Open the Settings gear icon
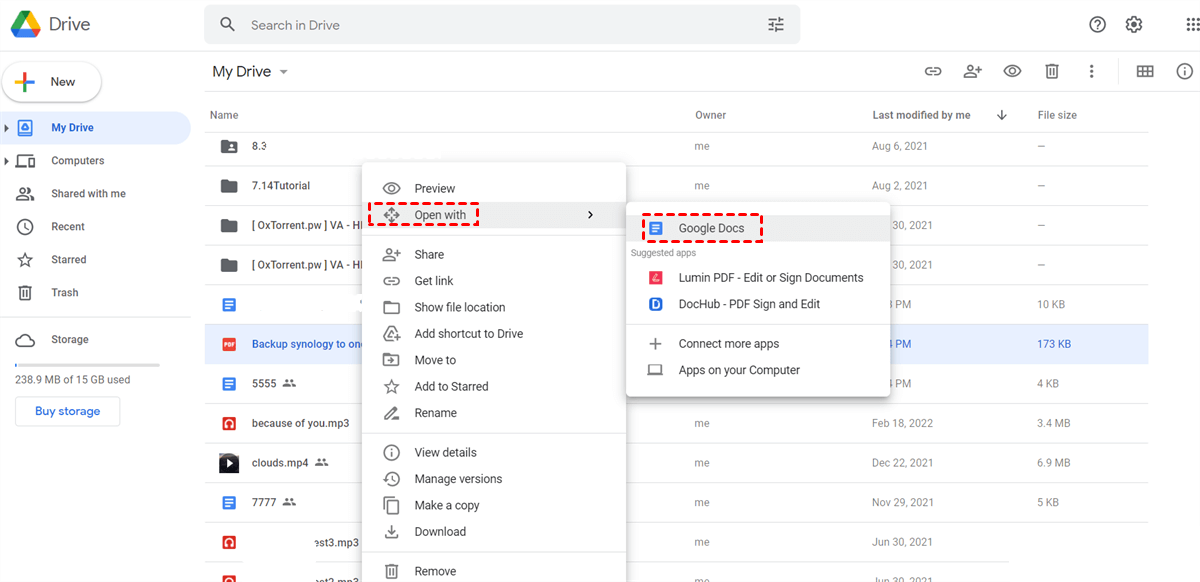 pyautogui.click(x=1134, y=25)
